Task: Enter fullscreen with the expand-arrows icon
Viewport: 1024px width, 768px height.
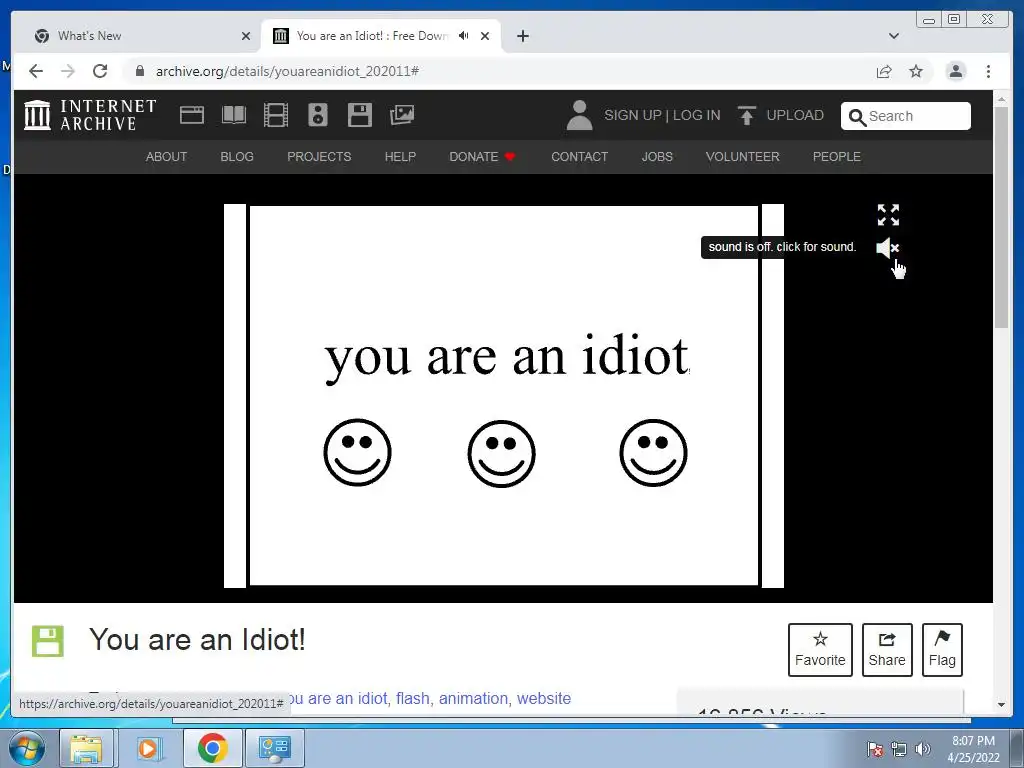Action: pyautogui.click(x=888, y=215)
